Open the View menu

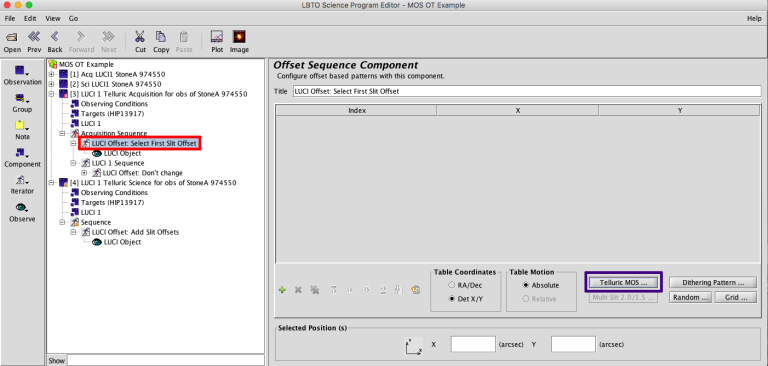click(x=53, y=19)
